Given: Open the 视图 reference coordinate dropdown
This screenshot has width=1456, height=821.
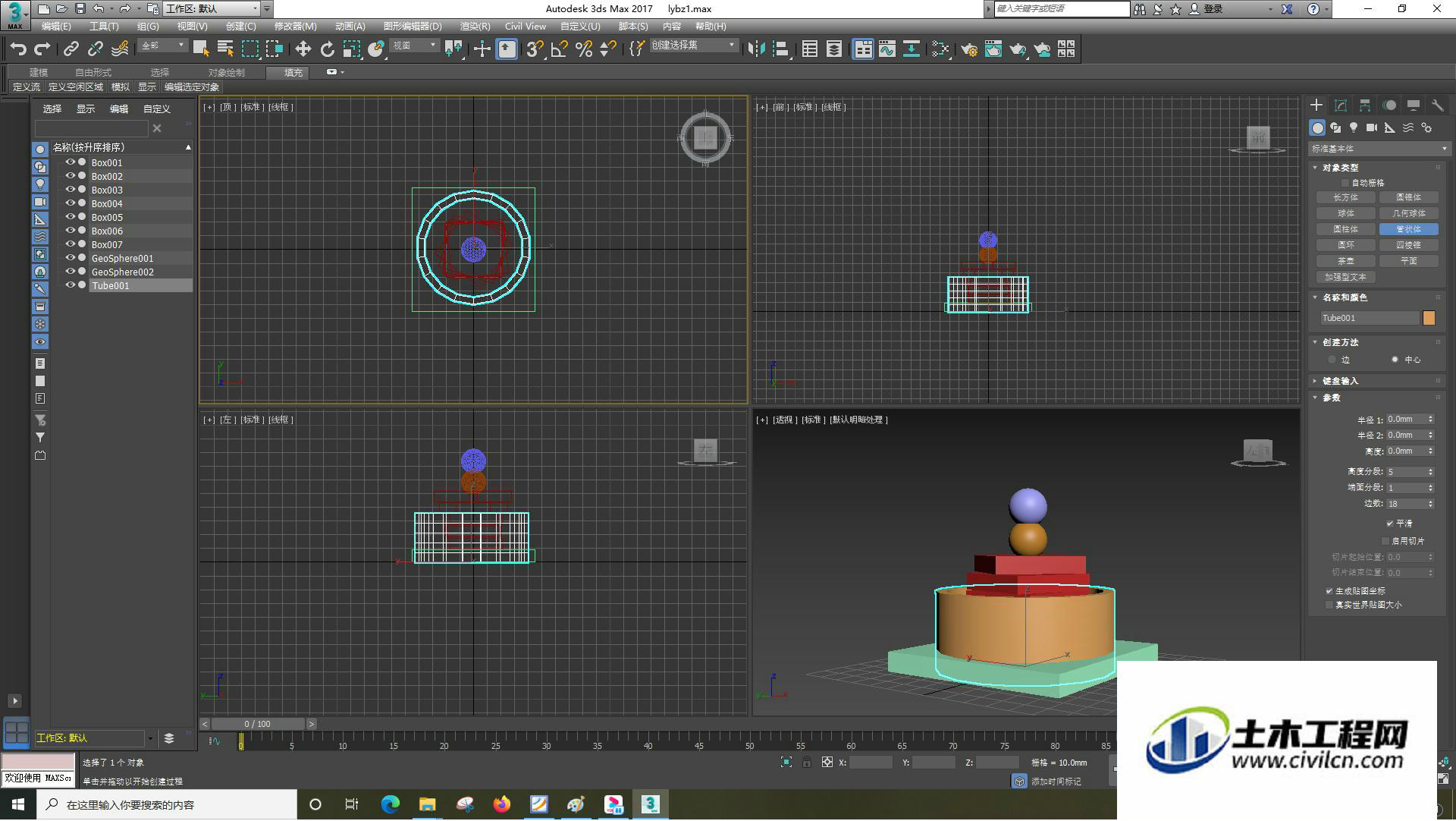Looking at the screenshot, I should point(414,46).
